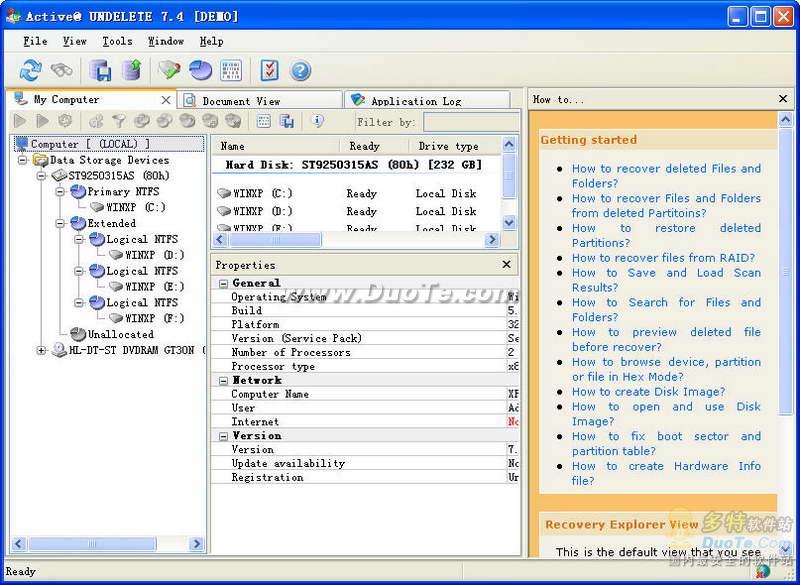
Task: Click the blue question mark Help icon
Action: click(x=300, y=70)
